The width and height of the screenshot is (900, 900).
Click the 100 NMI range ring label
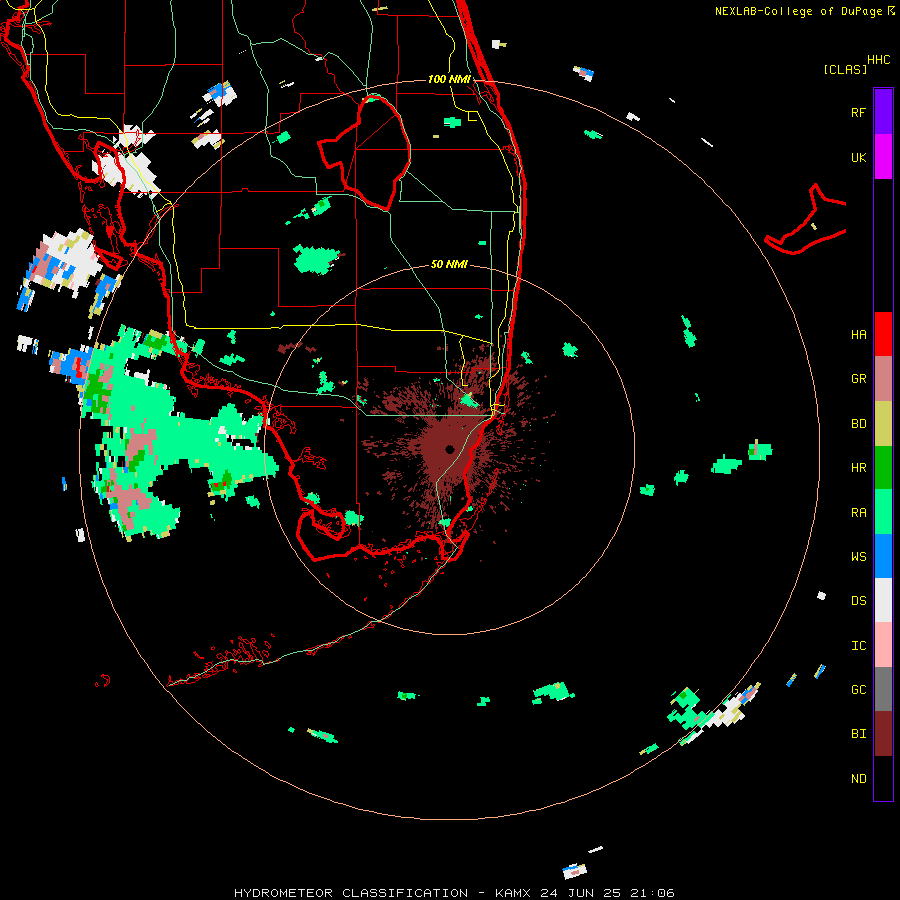pos(449,79)
